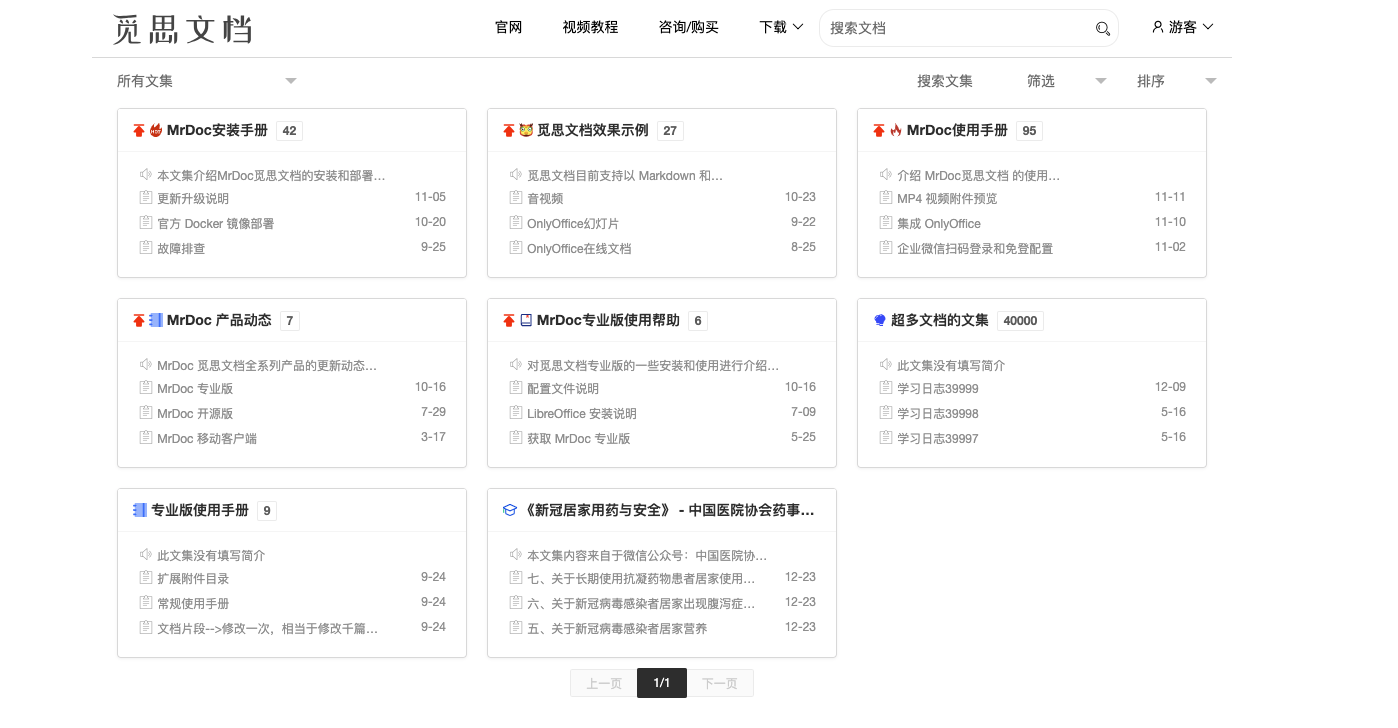Screen dimensions: 1398x728
Task: Go to 官网 in top navigation
Action: (x=509, y=27)
